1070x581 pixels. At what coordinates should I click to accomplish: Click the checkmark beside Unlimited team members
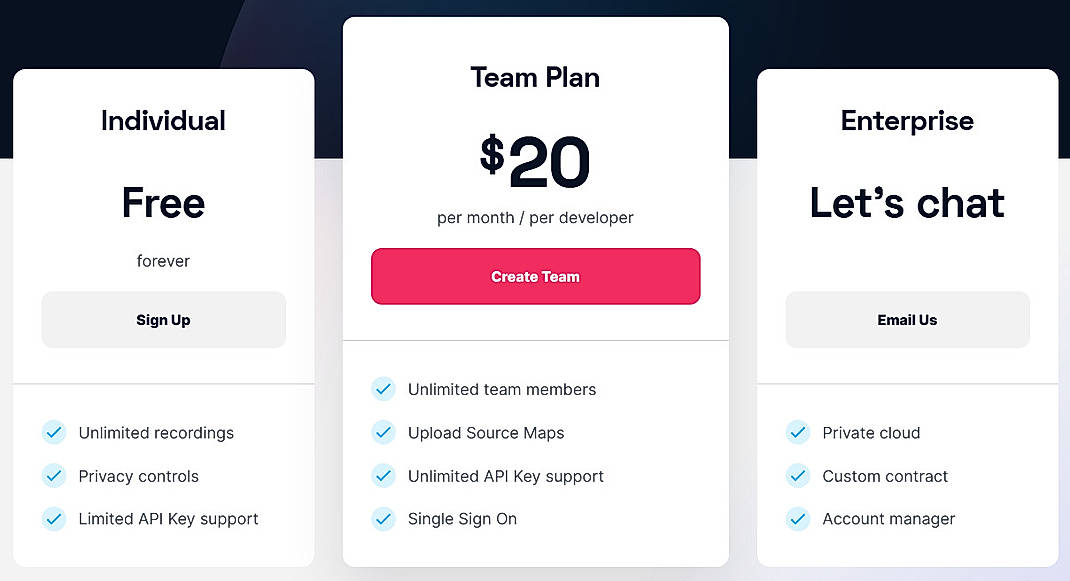tap(383, 389)
